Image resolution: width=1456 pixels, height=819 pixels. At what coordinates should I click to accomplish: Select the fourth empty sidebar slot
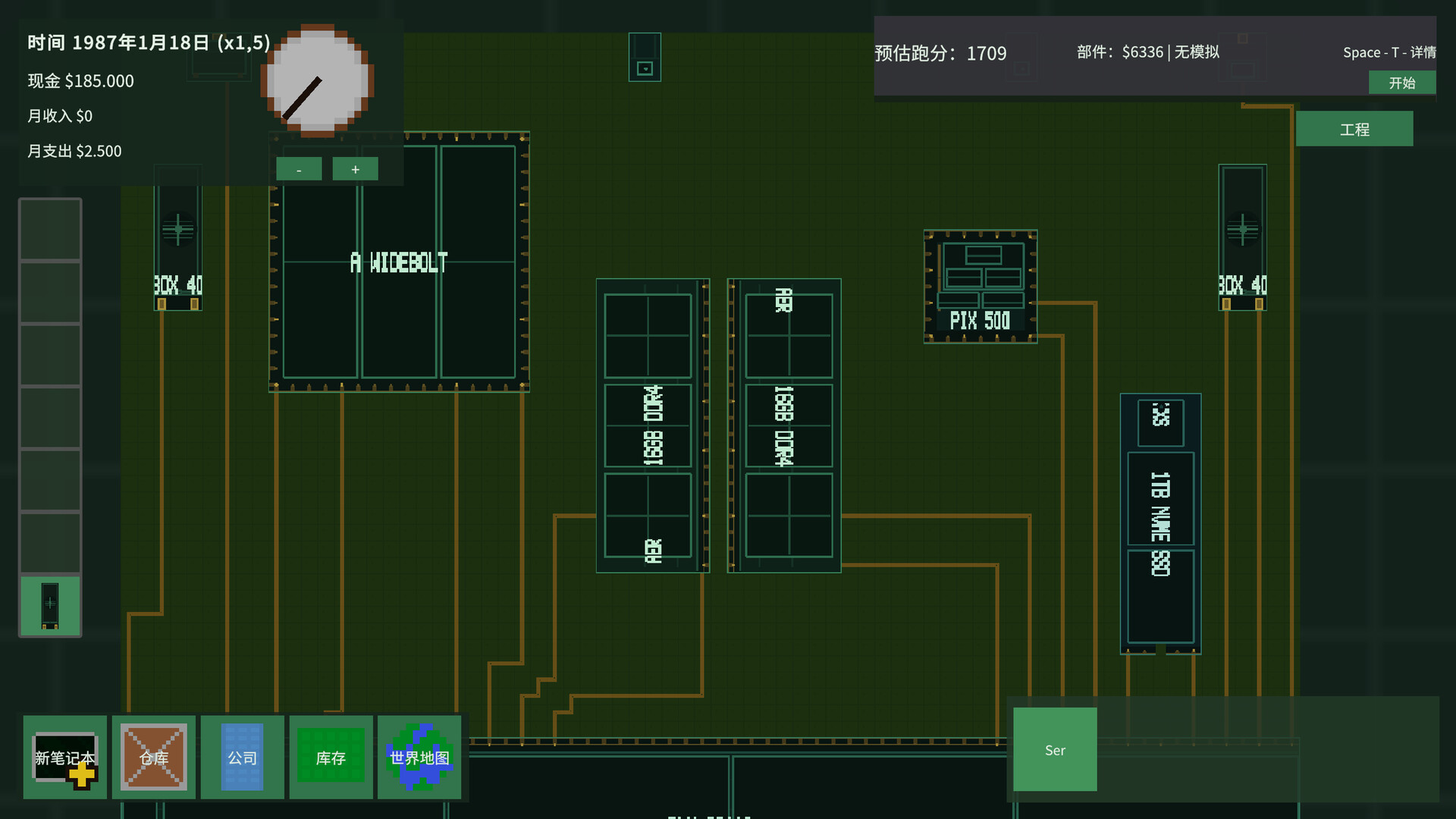[50, 418]
